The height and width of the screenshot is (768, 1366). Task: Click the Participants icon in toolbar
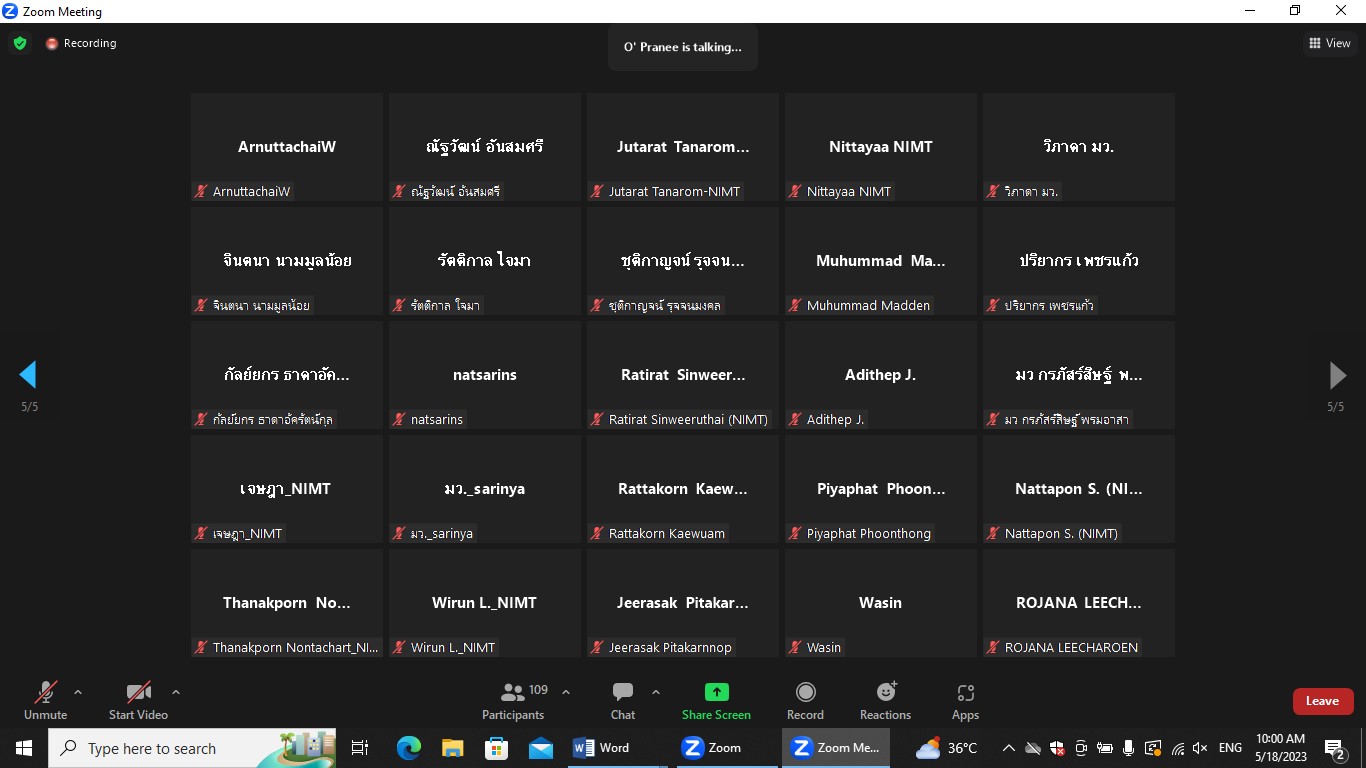(513, 693)
